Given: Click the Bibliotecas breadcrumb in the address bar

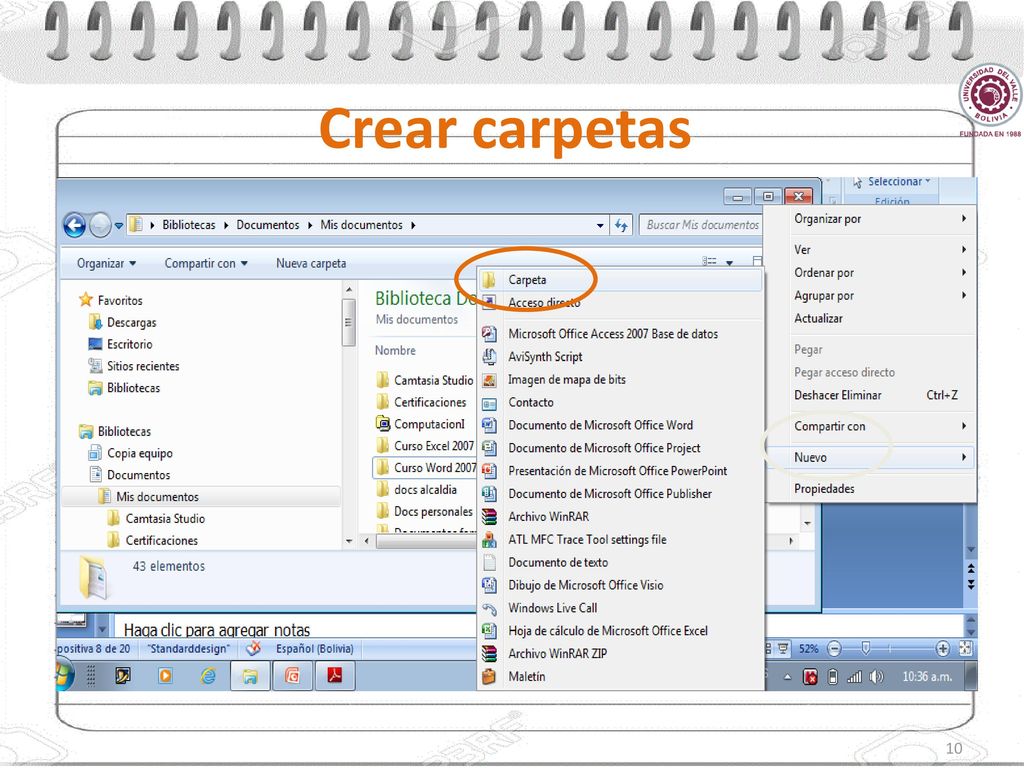Looking at the screenshot, I should (x=189, y=225).
